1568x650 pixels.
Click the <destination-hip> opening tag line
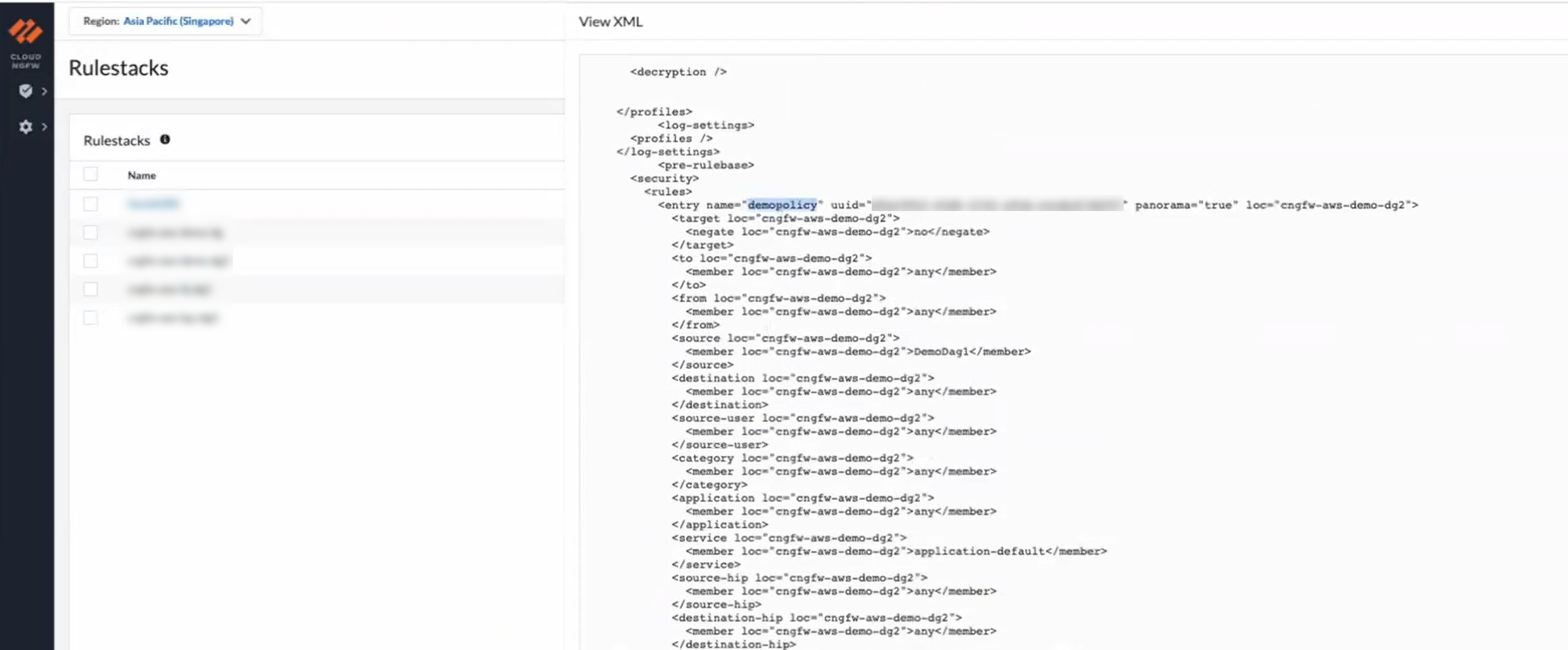(816, 618)
